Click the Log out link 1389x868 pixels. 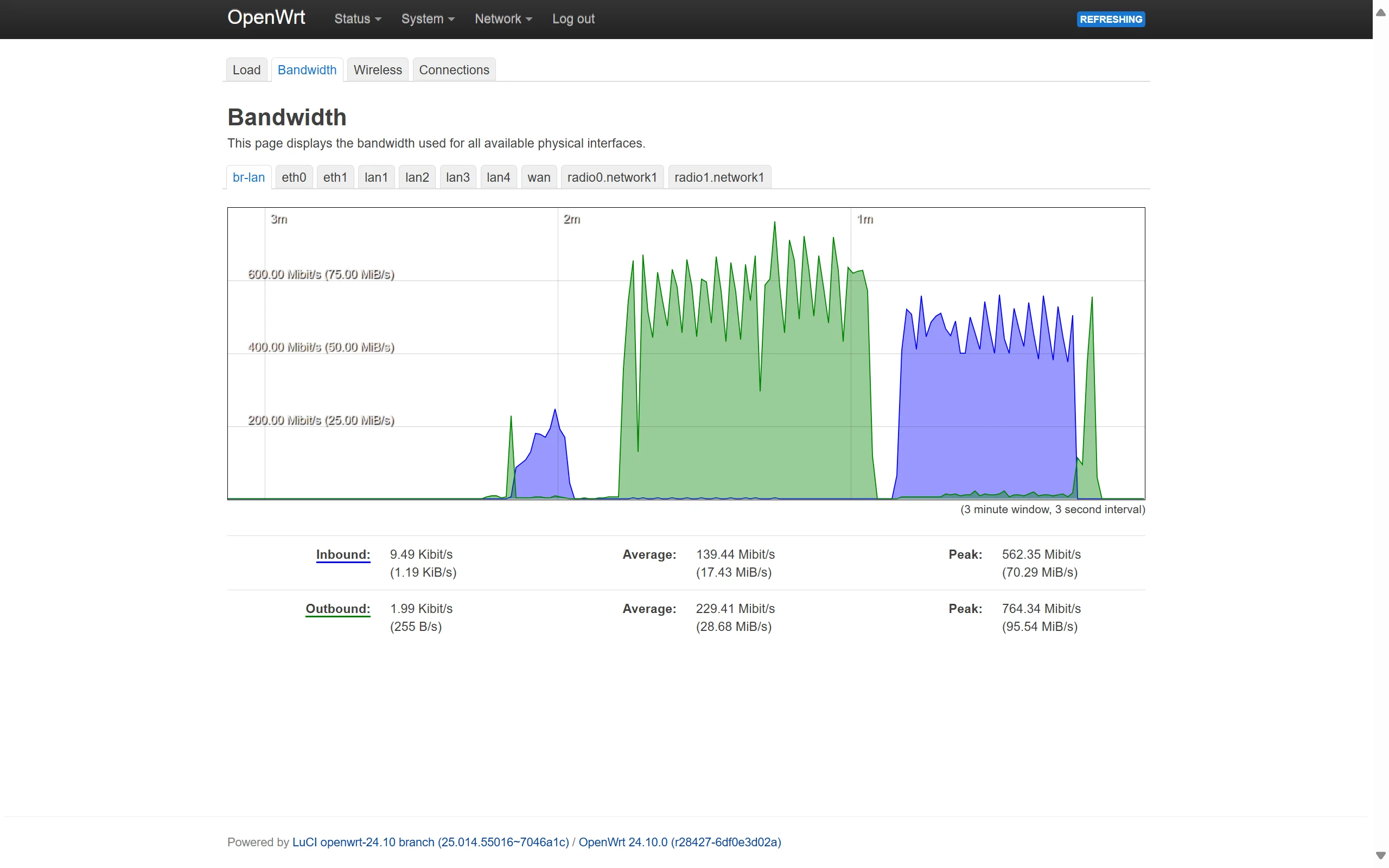(573, 19)
